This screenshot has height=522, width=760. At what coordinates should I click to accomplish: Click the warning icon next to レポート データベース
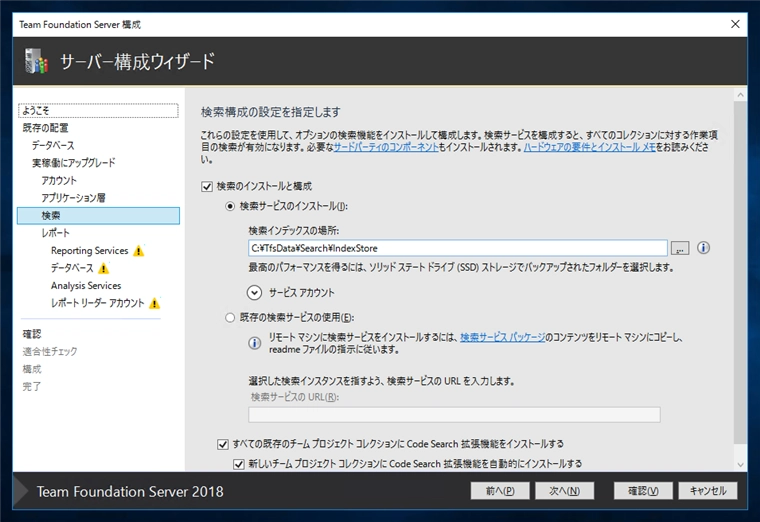coord(103,268)
